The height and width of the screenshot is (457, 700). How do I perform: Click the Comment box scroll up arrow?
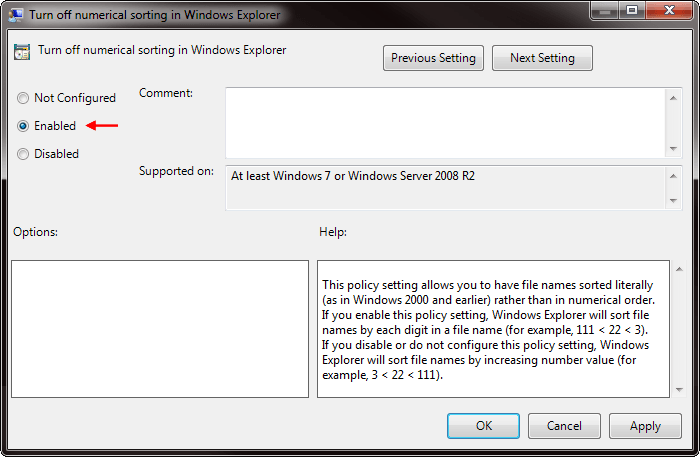pyautogui.click(x=673, y=98)
